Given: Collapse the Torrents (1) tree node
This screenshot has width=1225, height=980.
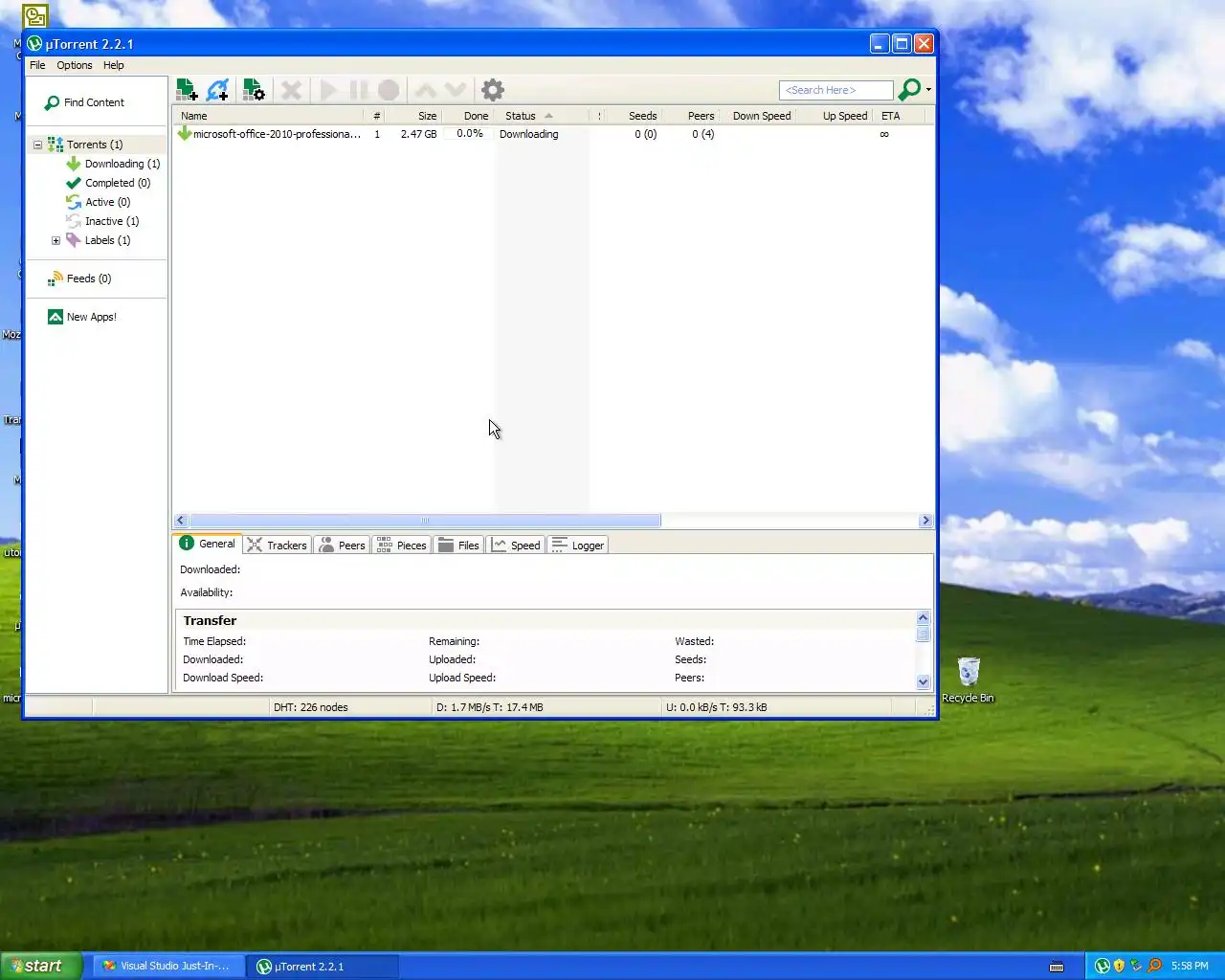Looking at the screenshot, I should tap(38, 145).
